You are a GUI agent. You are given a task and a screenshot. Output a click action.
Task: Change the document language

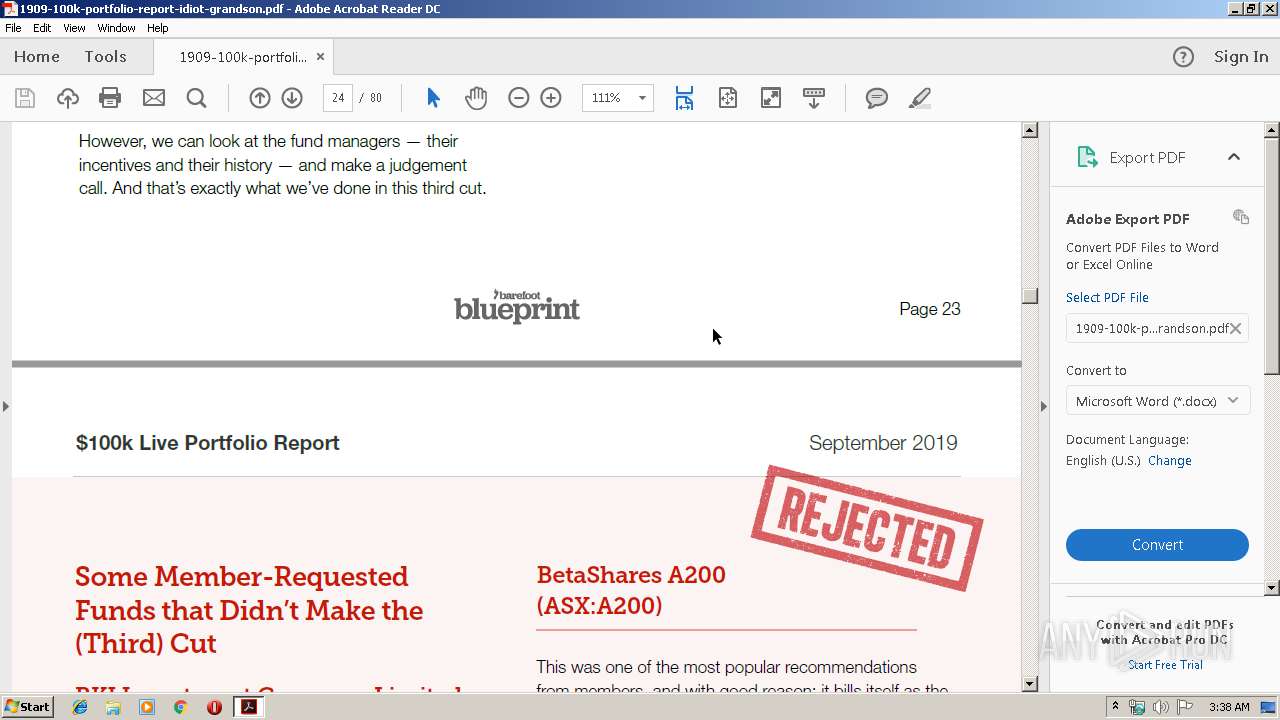pos(1169,461)
